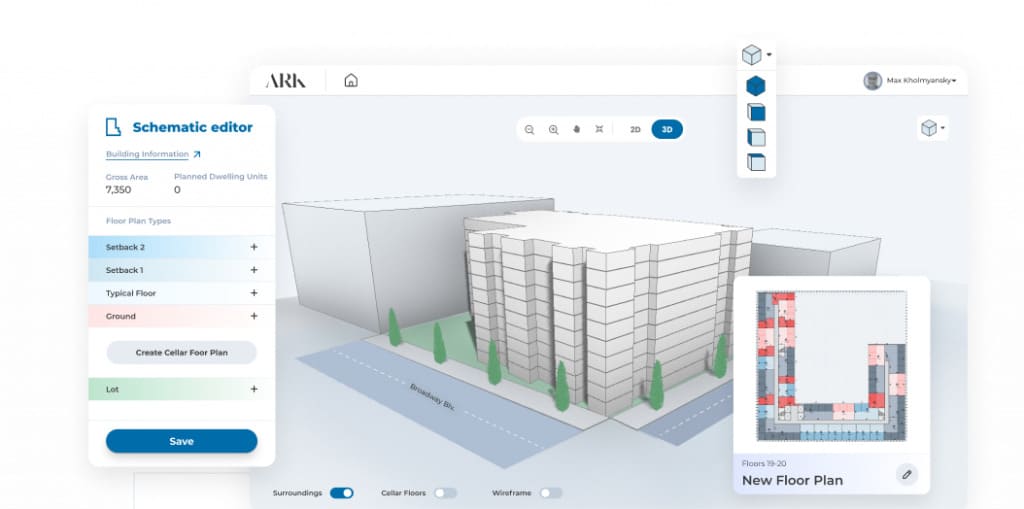Select the Lot row label
Viewport: 1024px width, 509px height.
112,389
